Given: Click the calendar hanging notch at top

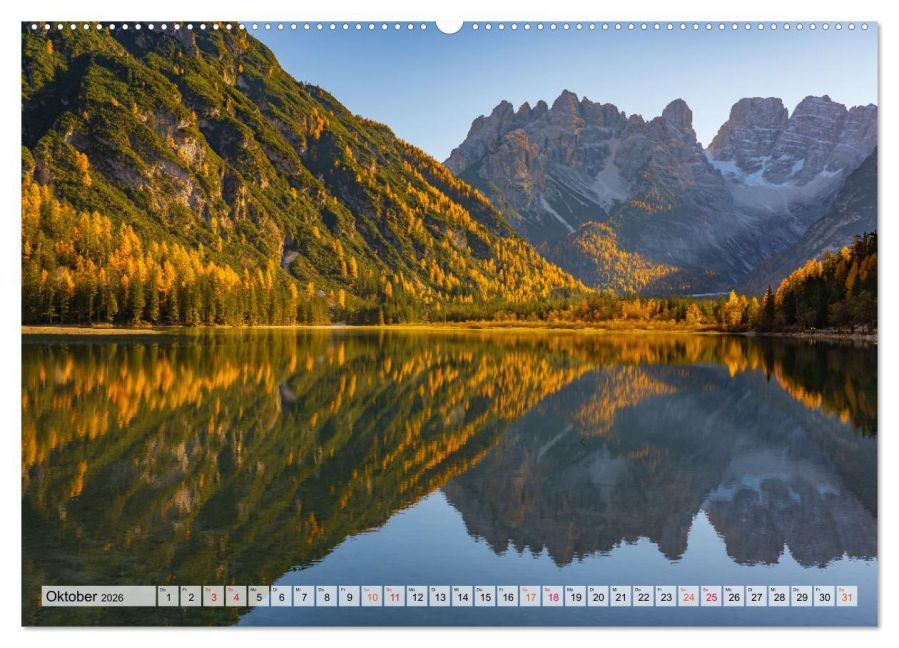Looking at the screenshot, I should (450, 26).
